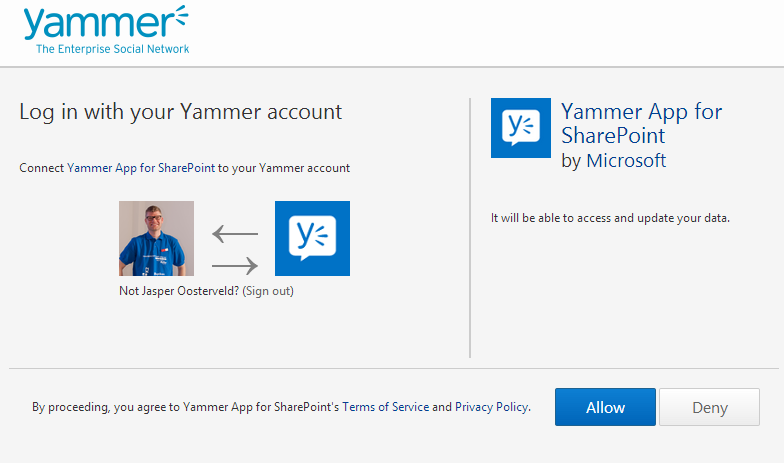Click the Allow button
This screenshot has height=463, width=784.
coord(606,407)
